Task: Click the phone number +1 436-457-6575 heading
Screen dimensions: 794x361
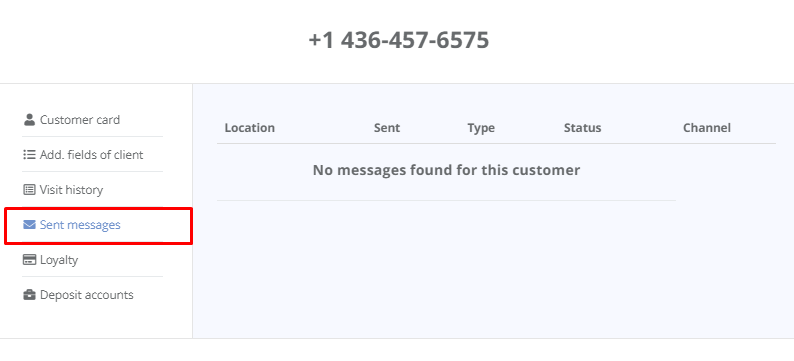Action: pyautogui.click(x=399, y=40)
